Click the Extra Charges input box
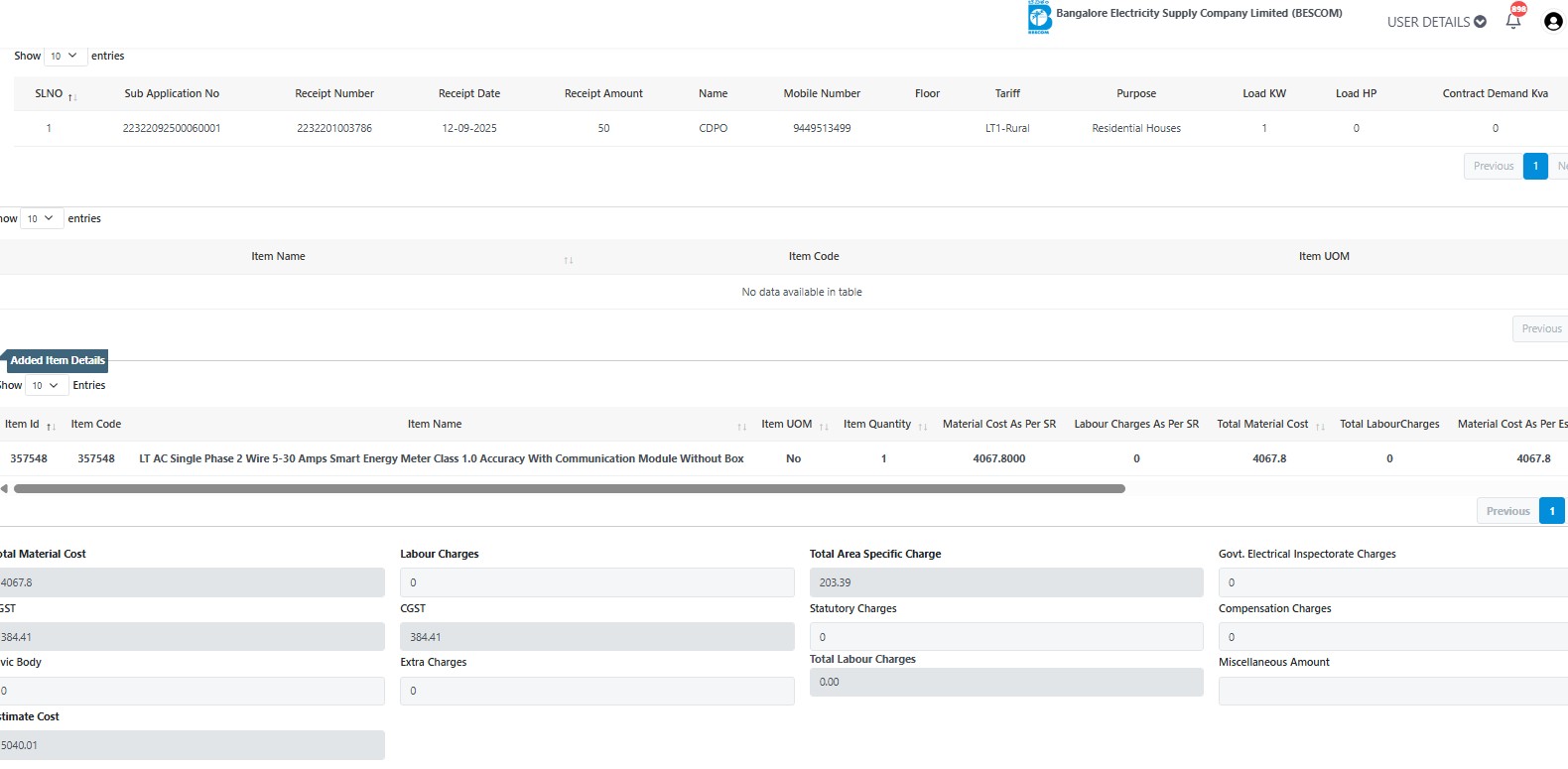Screen dimensions: 1568x769 click(596, 692)
